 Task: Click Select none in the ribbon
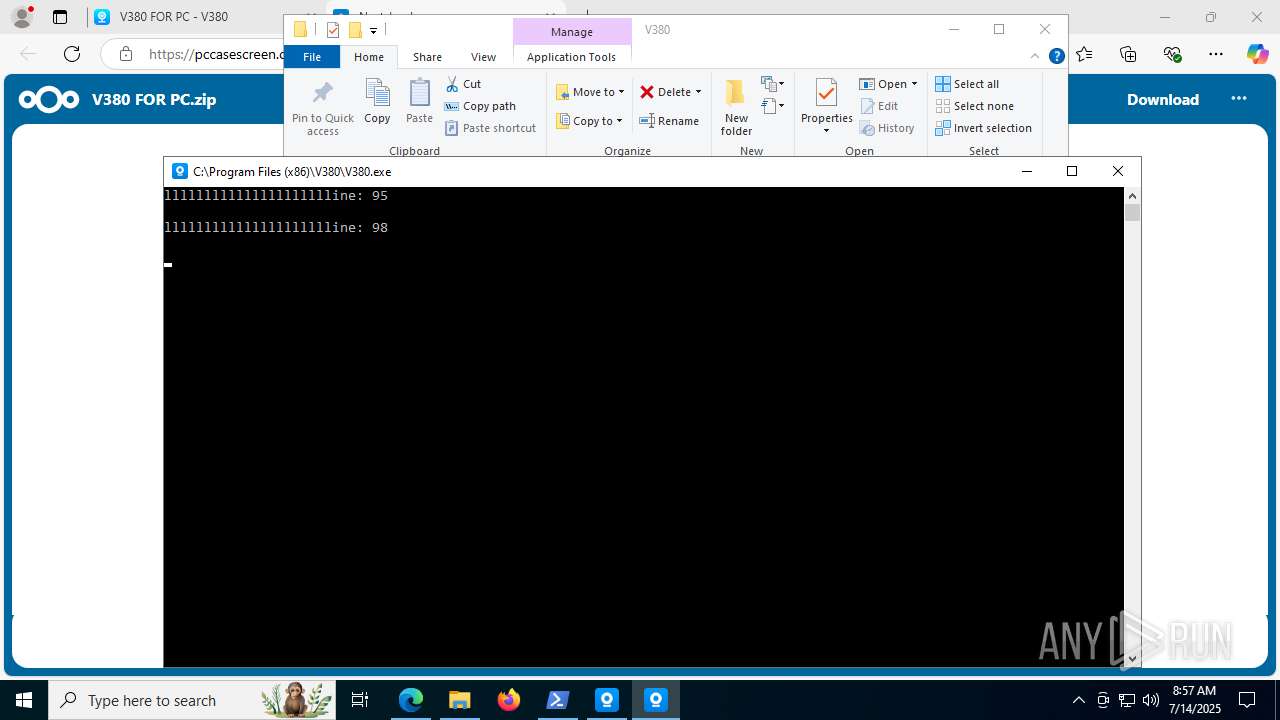click(974, 106)
